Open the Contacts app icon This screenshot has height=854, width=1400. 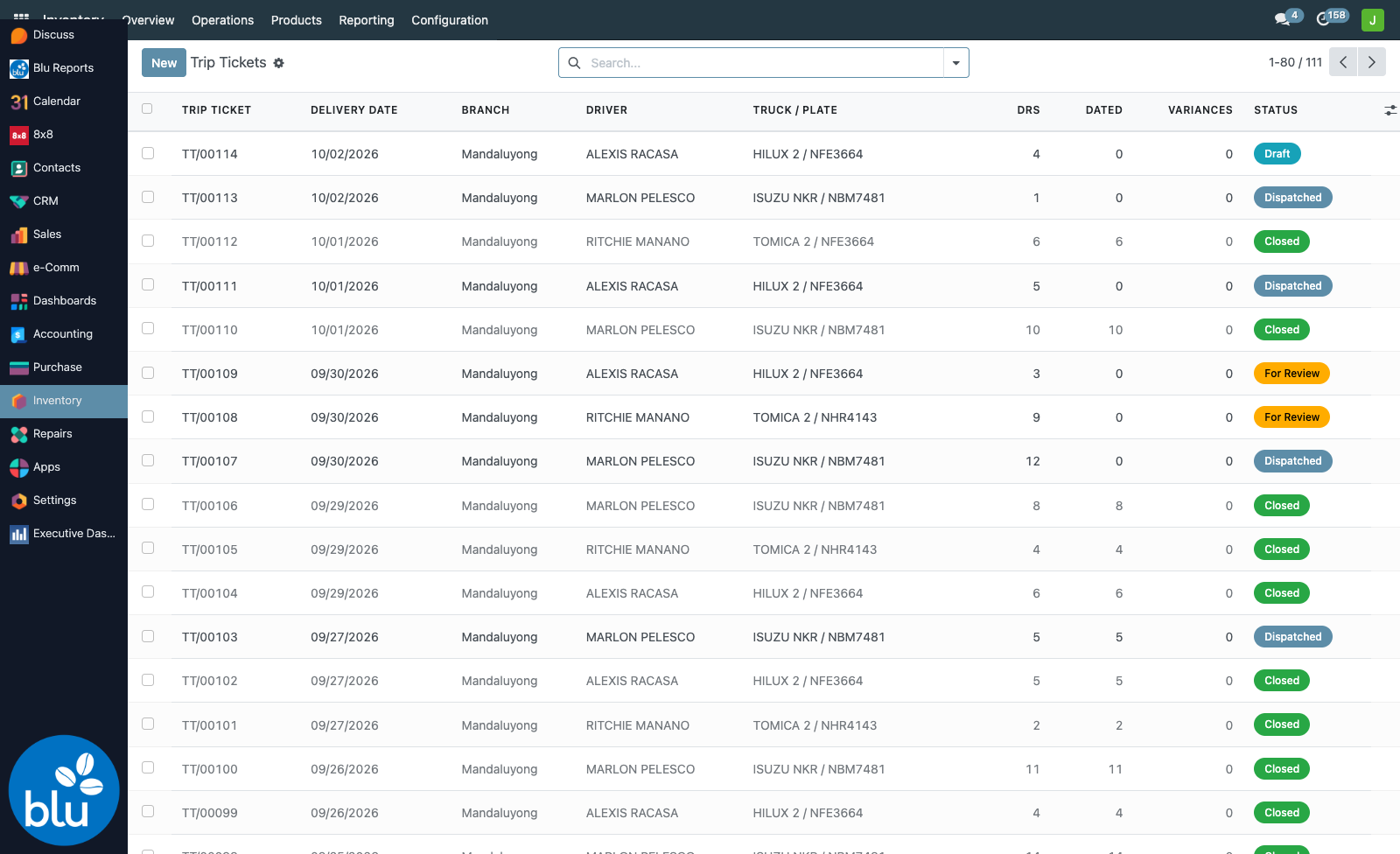click(19, 168)
